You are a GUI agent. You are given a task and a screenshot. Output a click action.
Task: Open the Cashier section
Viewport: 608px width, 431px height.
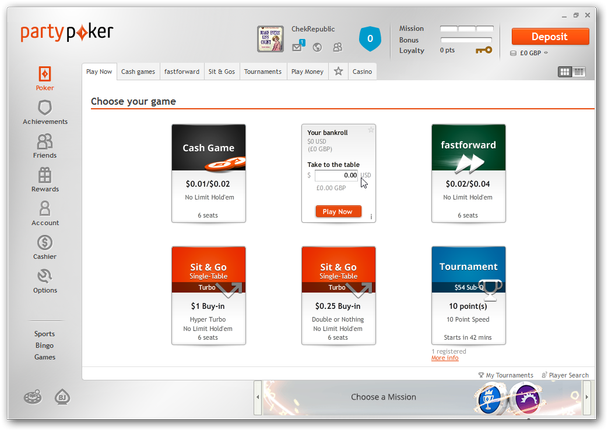click(45, 247)
